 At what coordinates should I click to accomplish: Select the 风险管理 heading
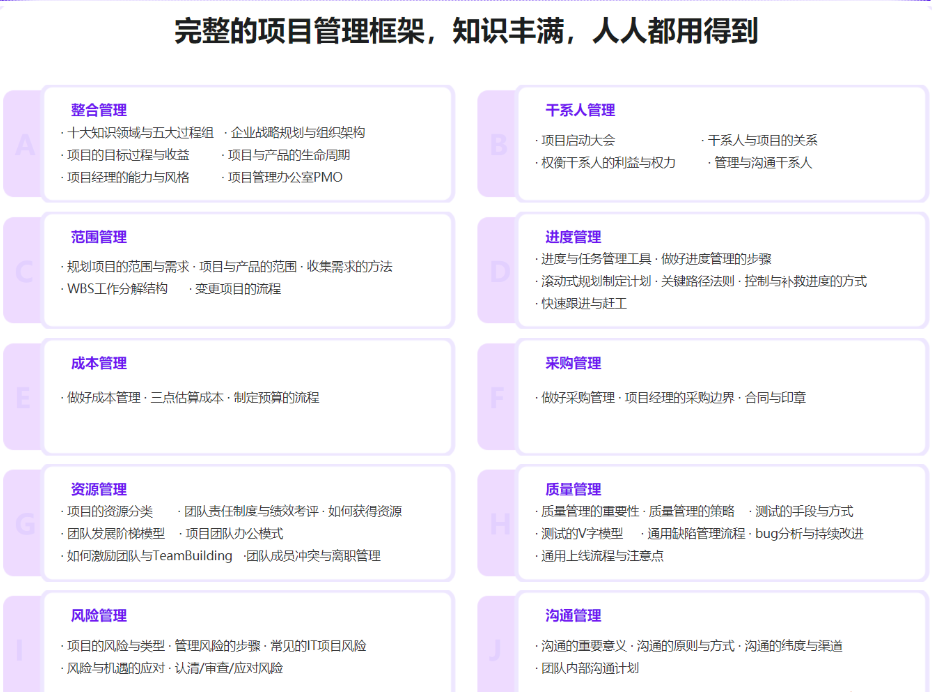coord(99,615)
